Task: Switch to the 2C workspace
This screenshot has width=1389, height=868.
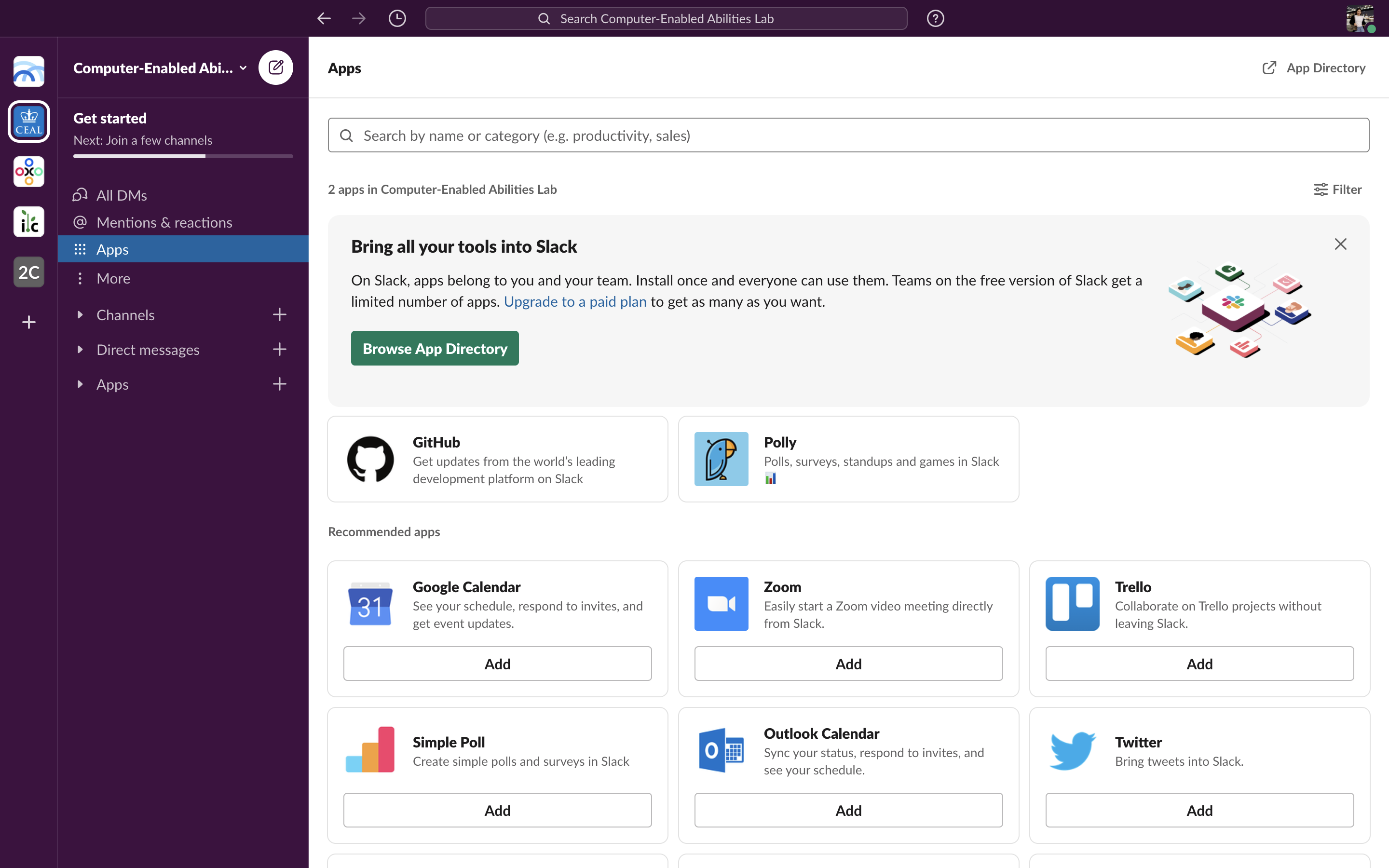Action: coord(29,272)
